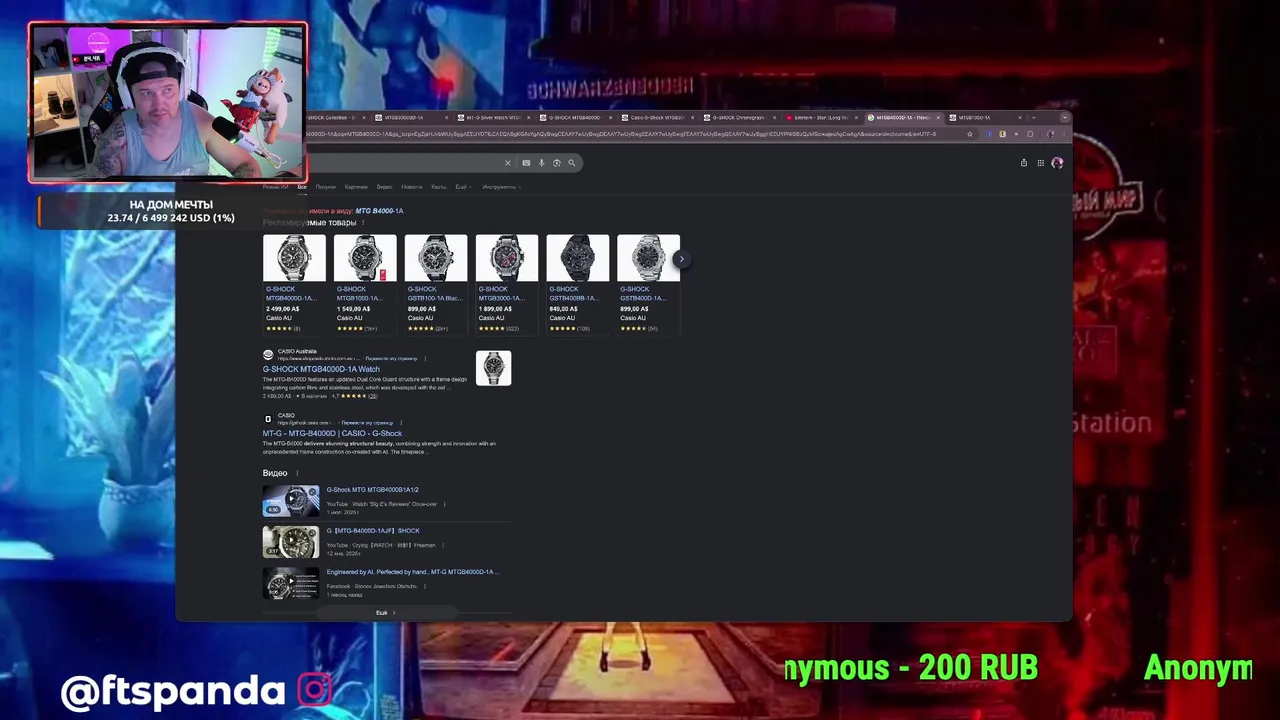
Task: Switch to the 'G-SHOCK Chronograph' browser tab
Action: pyautogui.click(x=740, y=118)
